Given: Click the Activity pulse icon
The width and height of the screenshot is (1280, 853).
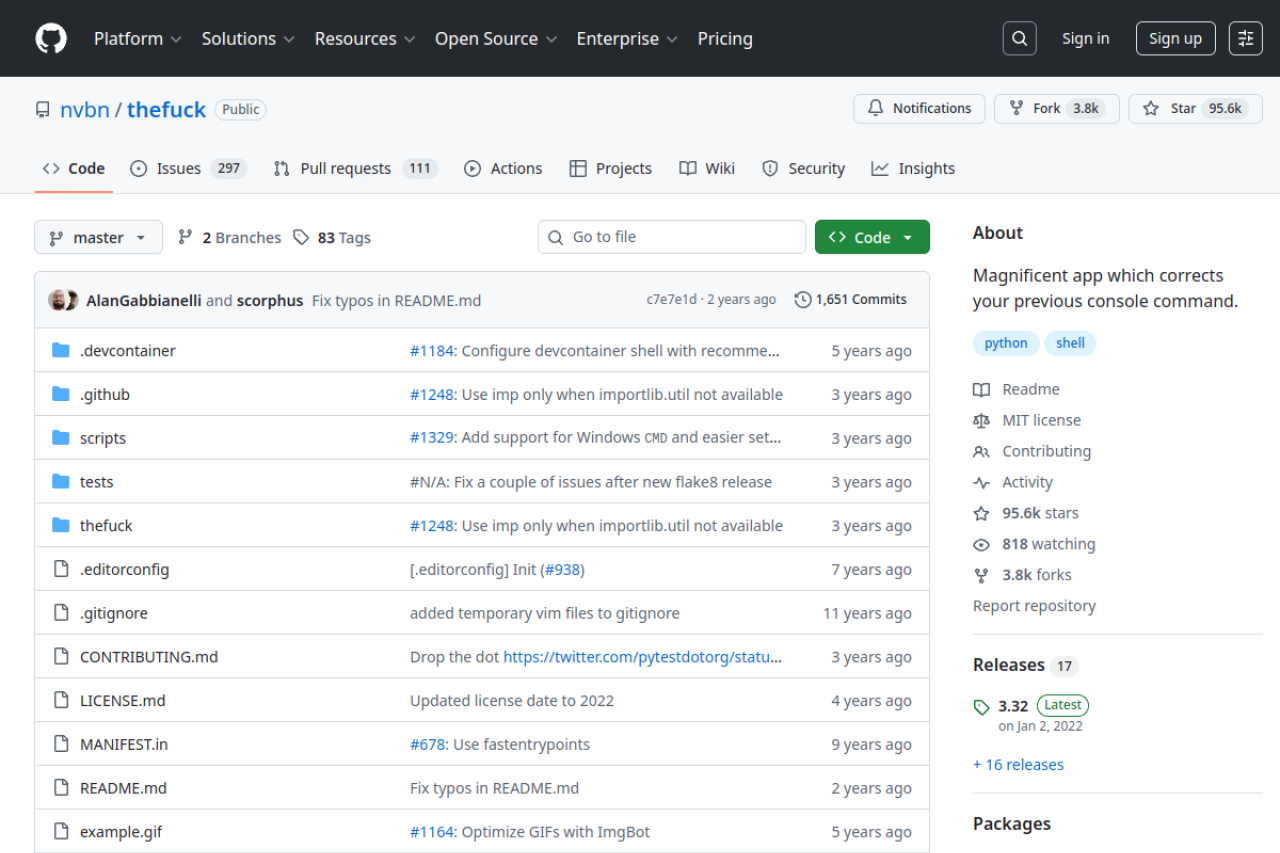Looking at the screenshot, I should (981, 482).
